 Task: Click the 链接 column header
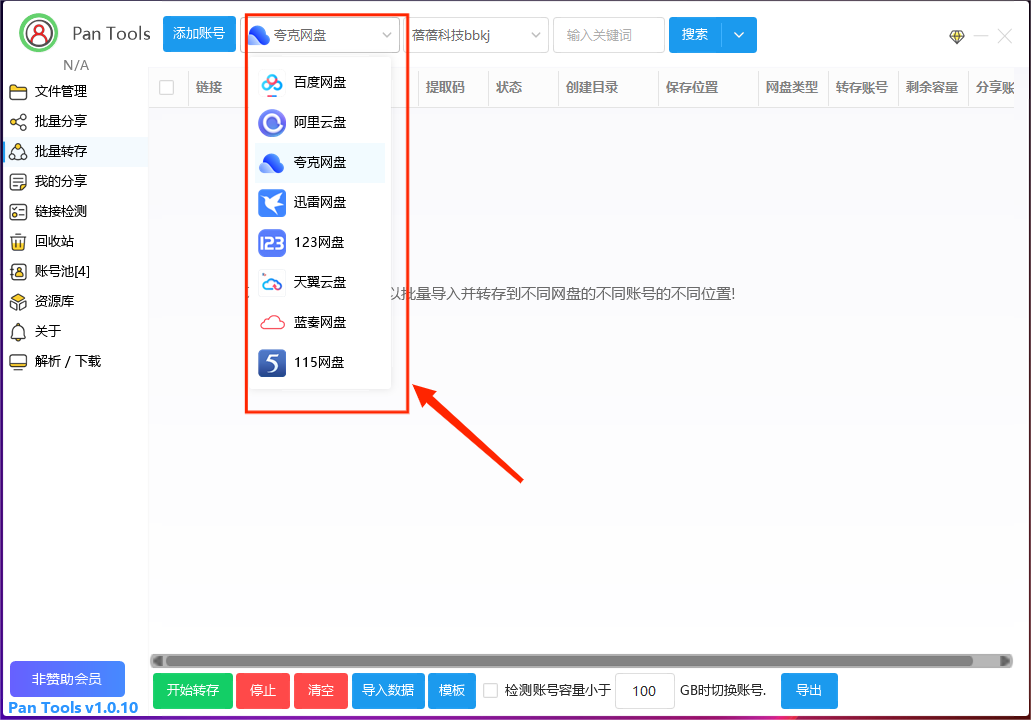tap(209, 87)
